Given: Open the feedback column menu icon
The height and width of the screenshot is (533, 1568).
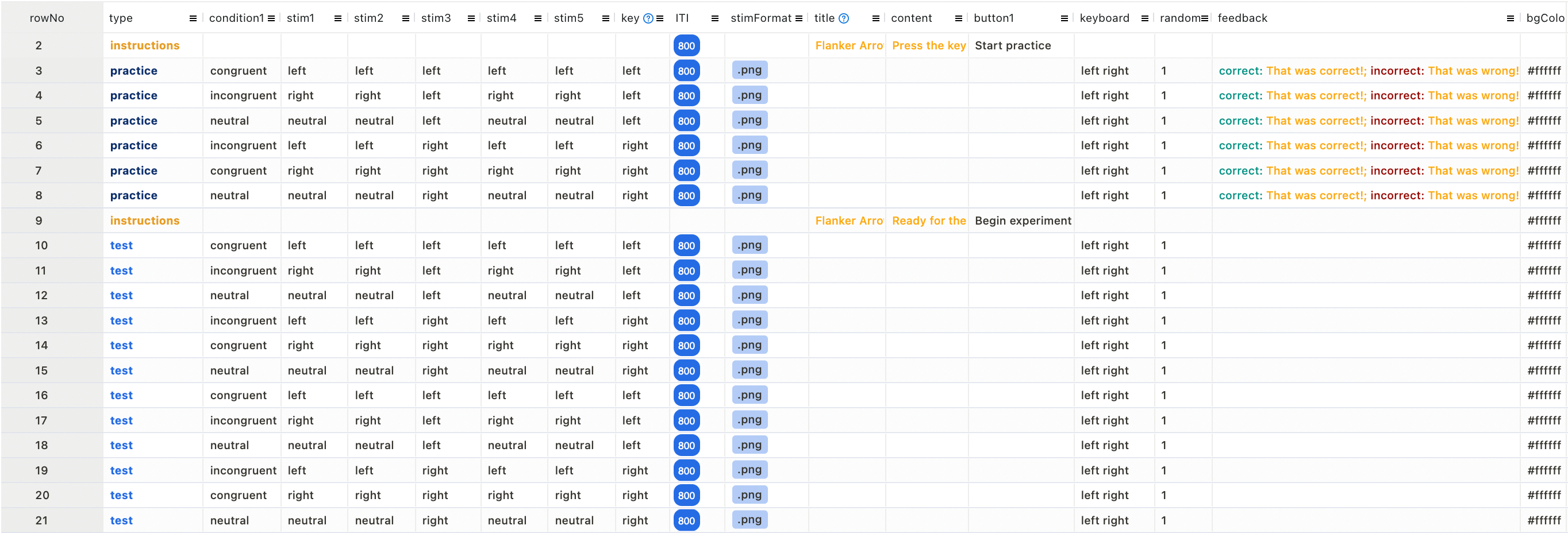Looking at the screenshot, I should pos(1510,18).
